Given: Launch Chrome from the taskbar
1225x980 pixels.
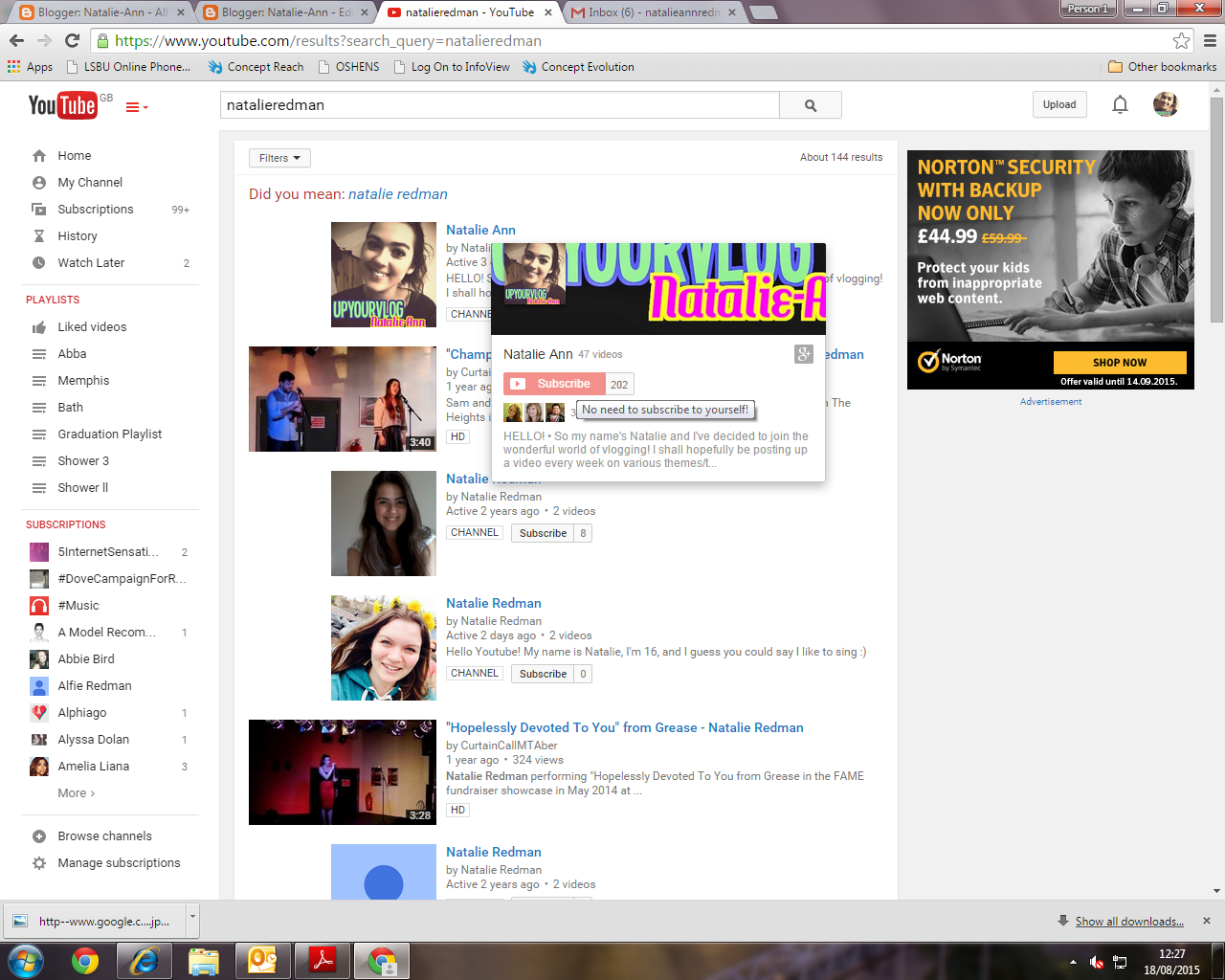Looking at the screenshot, I should (85, 960).
